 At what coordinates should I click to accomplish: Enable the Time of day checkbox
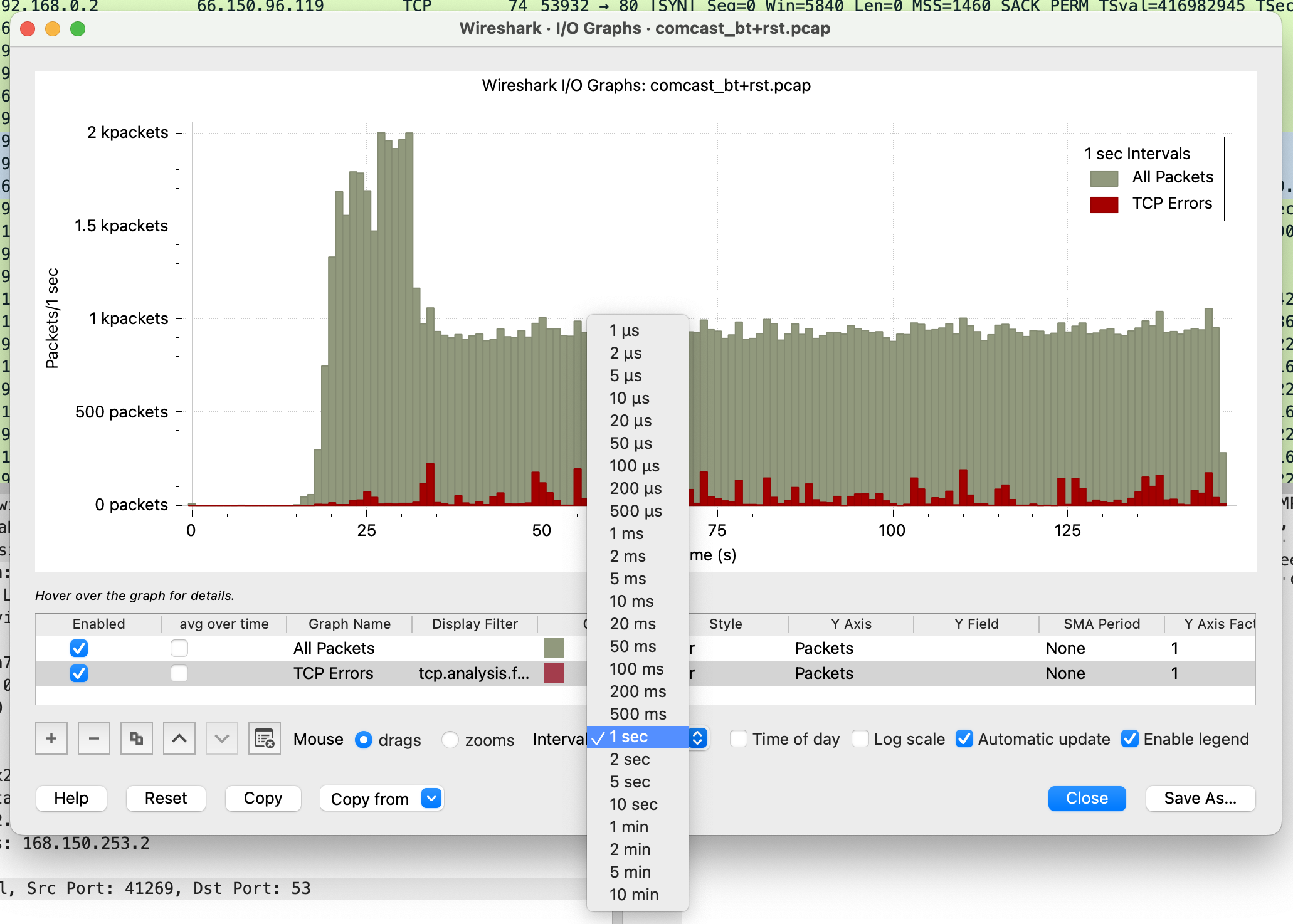click(x=739, y=739)
